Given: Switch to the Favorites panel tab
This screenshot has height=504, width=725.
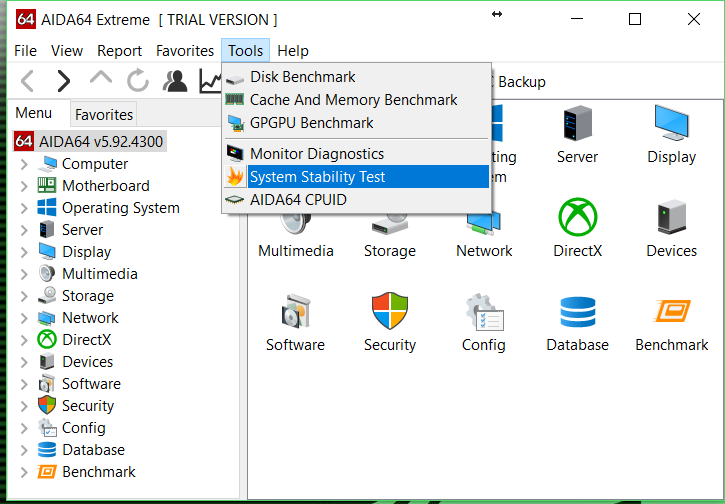Looking at the screenshot, I should pyautogui.click(x=104, y=114).
